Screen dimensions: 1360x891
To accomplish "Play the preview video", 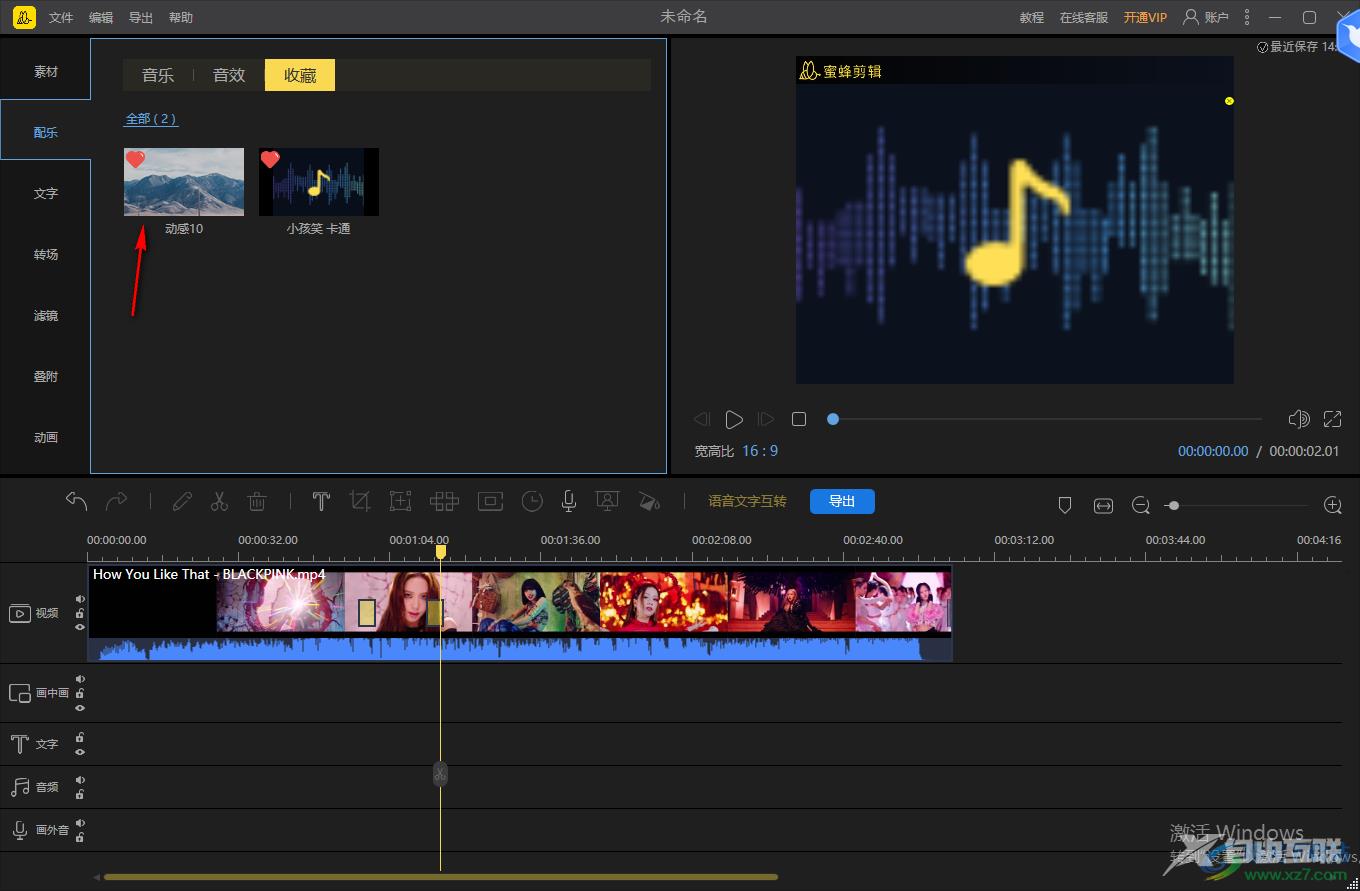I will [734, 419].
